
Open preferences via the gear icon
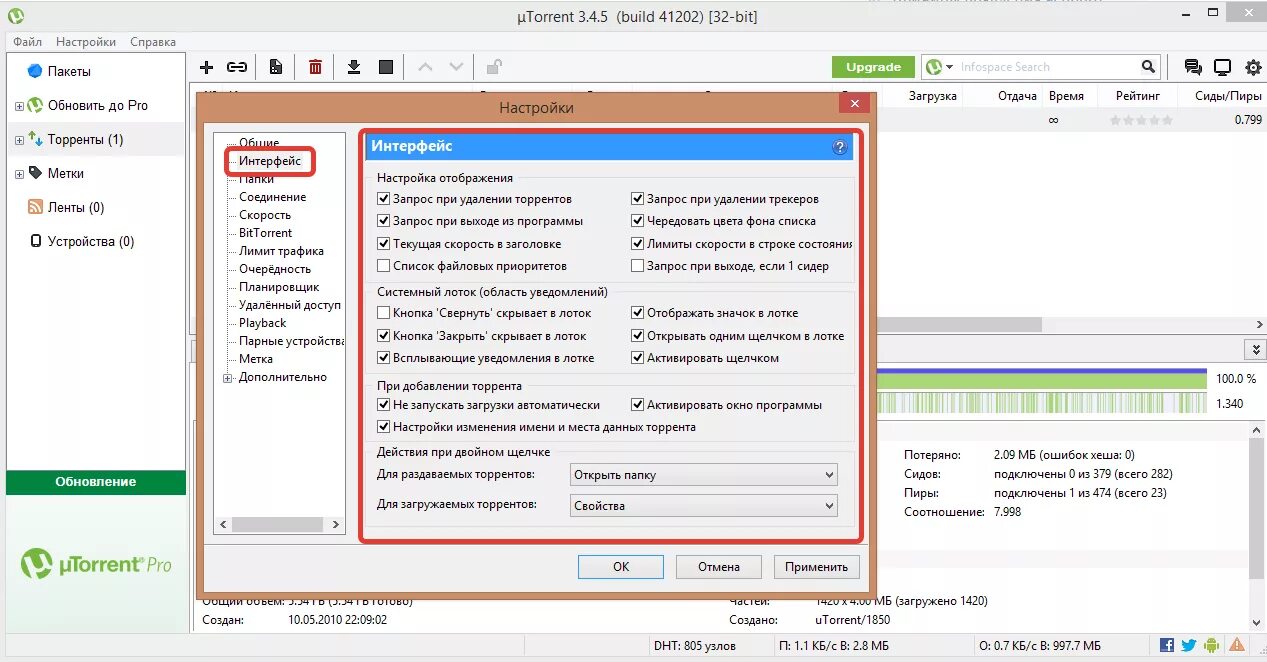point(1253,67)
